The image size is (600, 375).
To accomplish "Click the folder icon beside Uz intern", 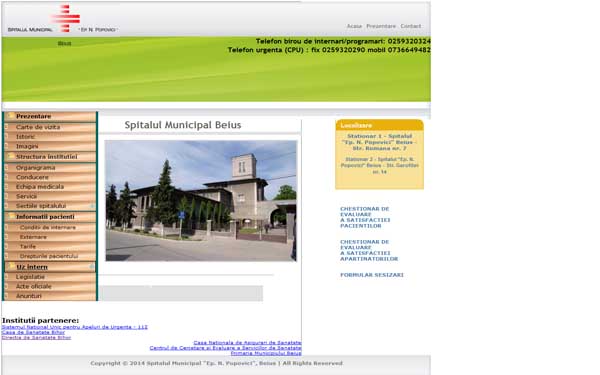I will point(11,266).
